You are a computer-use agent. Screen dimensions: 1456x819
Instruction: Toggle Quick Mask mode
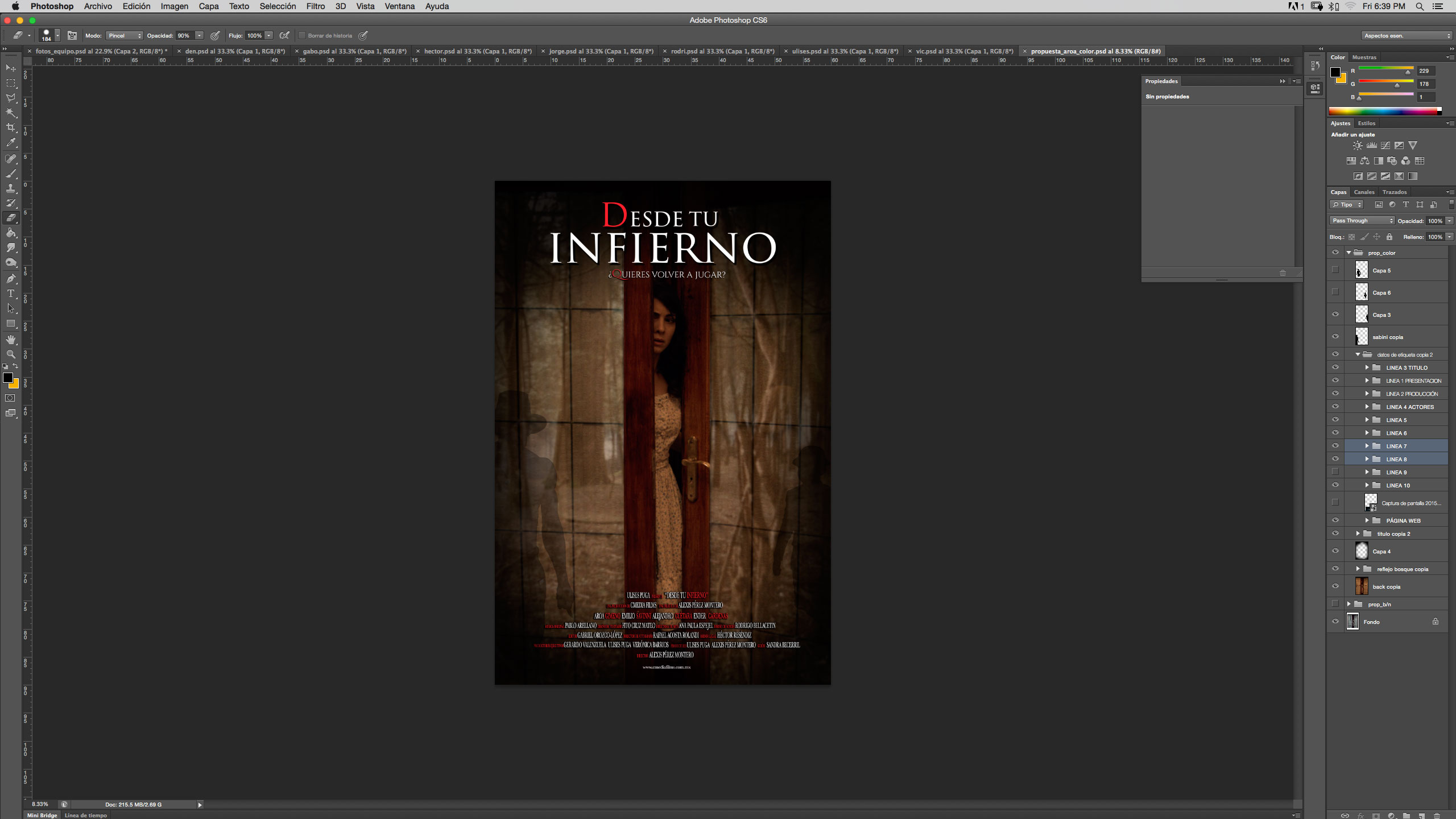(x=10, y=398)
